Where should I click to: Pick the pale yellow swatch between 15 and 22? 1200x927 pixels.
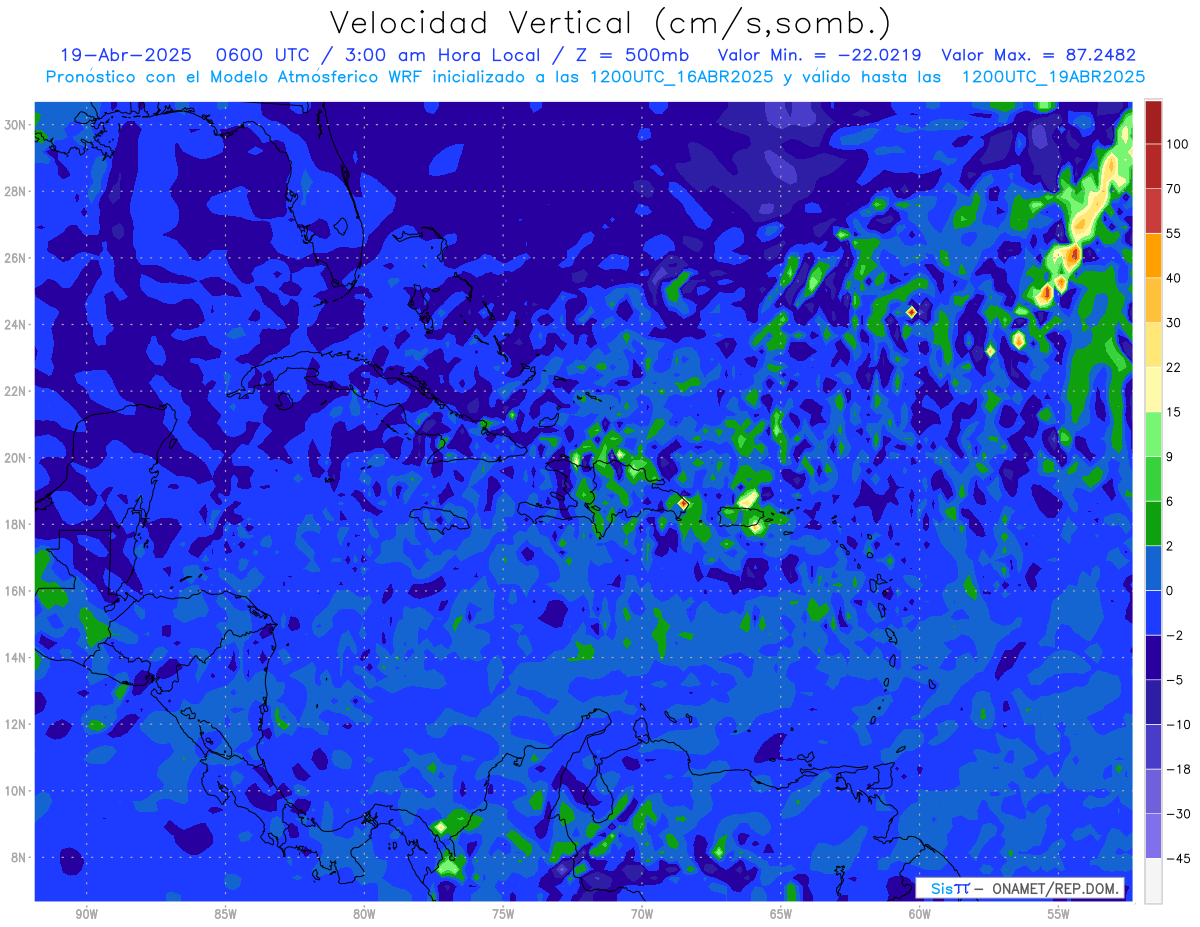(x=1153, y=390)
